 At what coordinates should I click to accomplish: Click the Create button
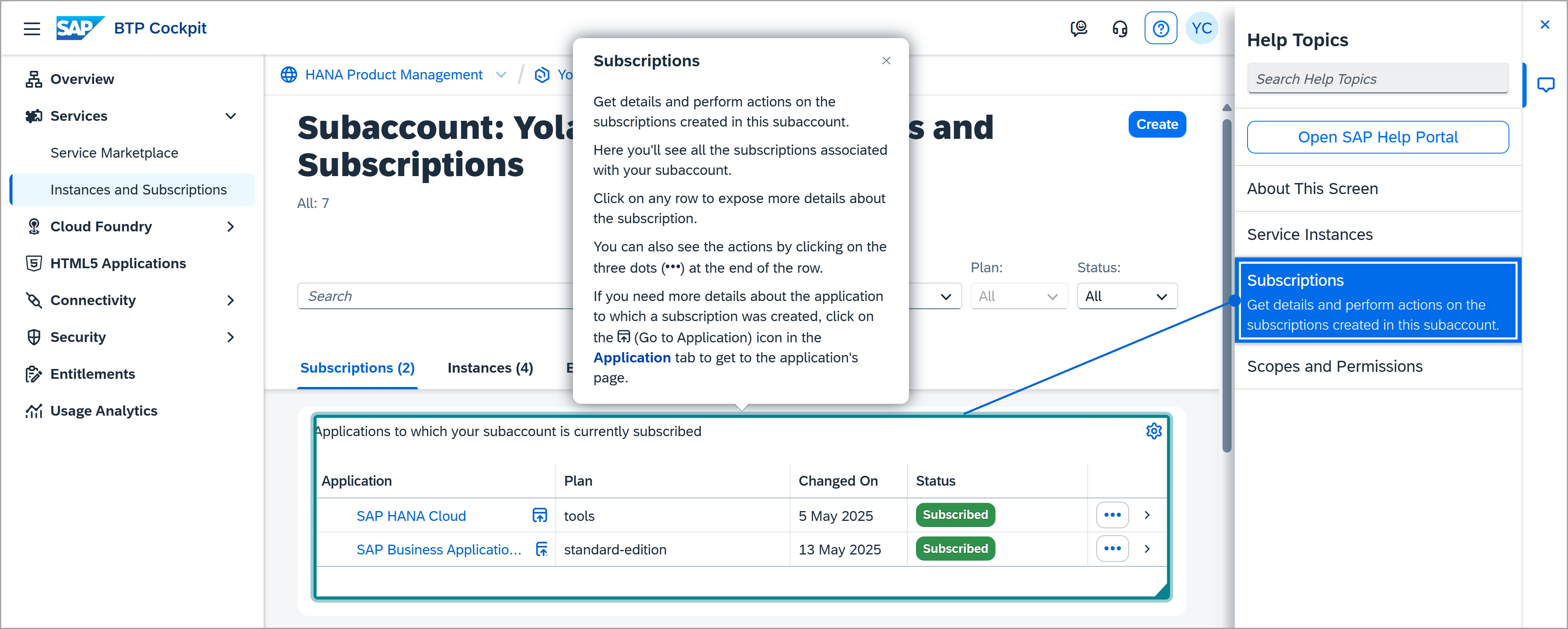(1157, 124)
